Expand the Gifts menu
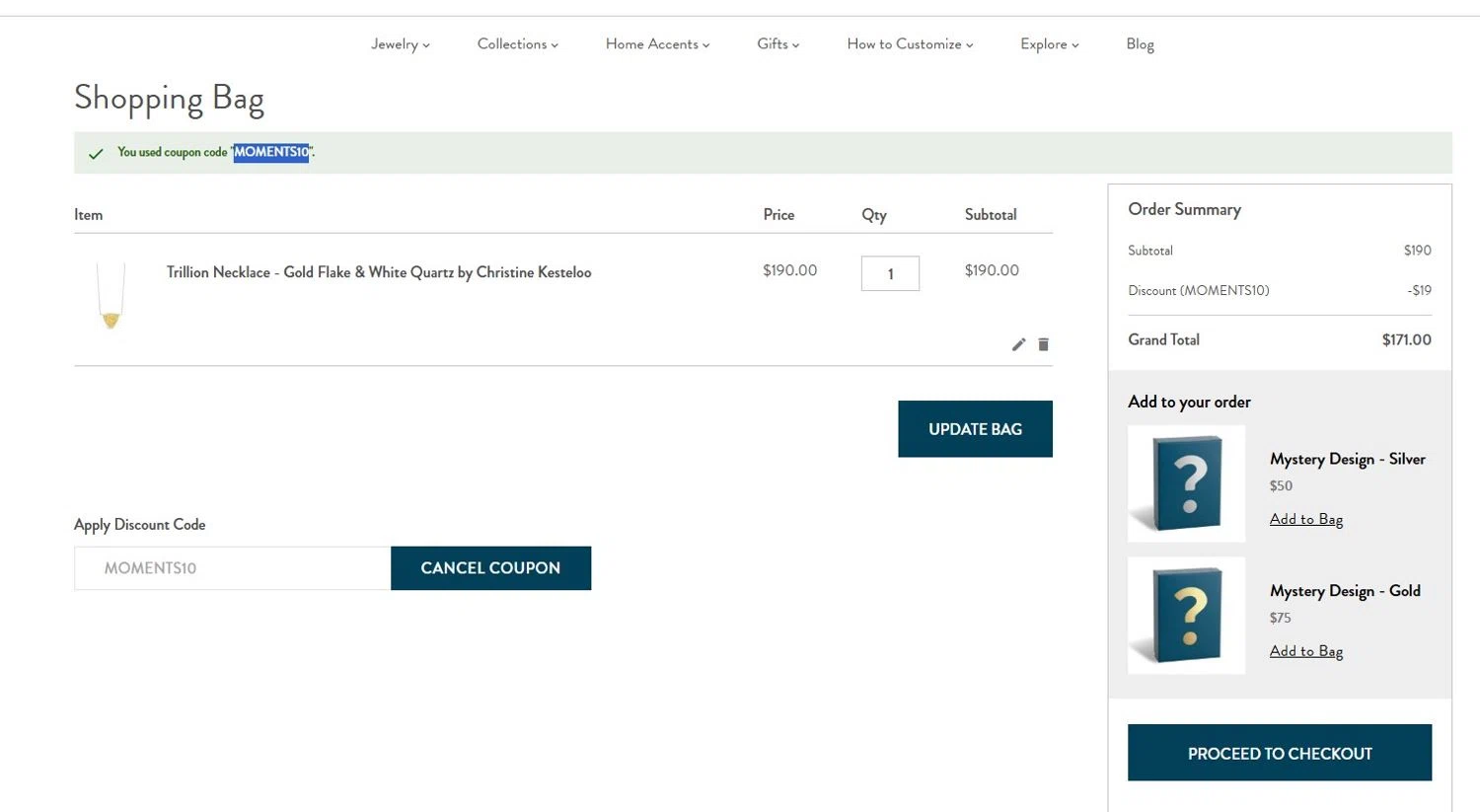This screenshot has height=812, width=1480. point(778,44)
